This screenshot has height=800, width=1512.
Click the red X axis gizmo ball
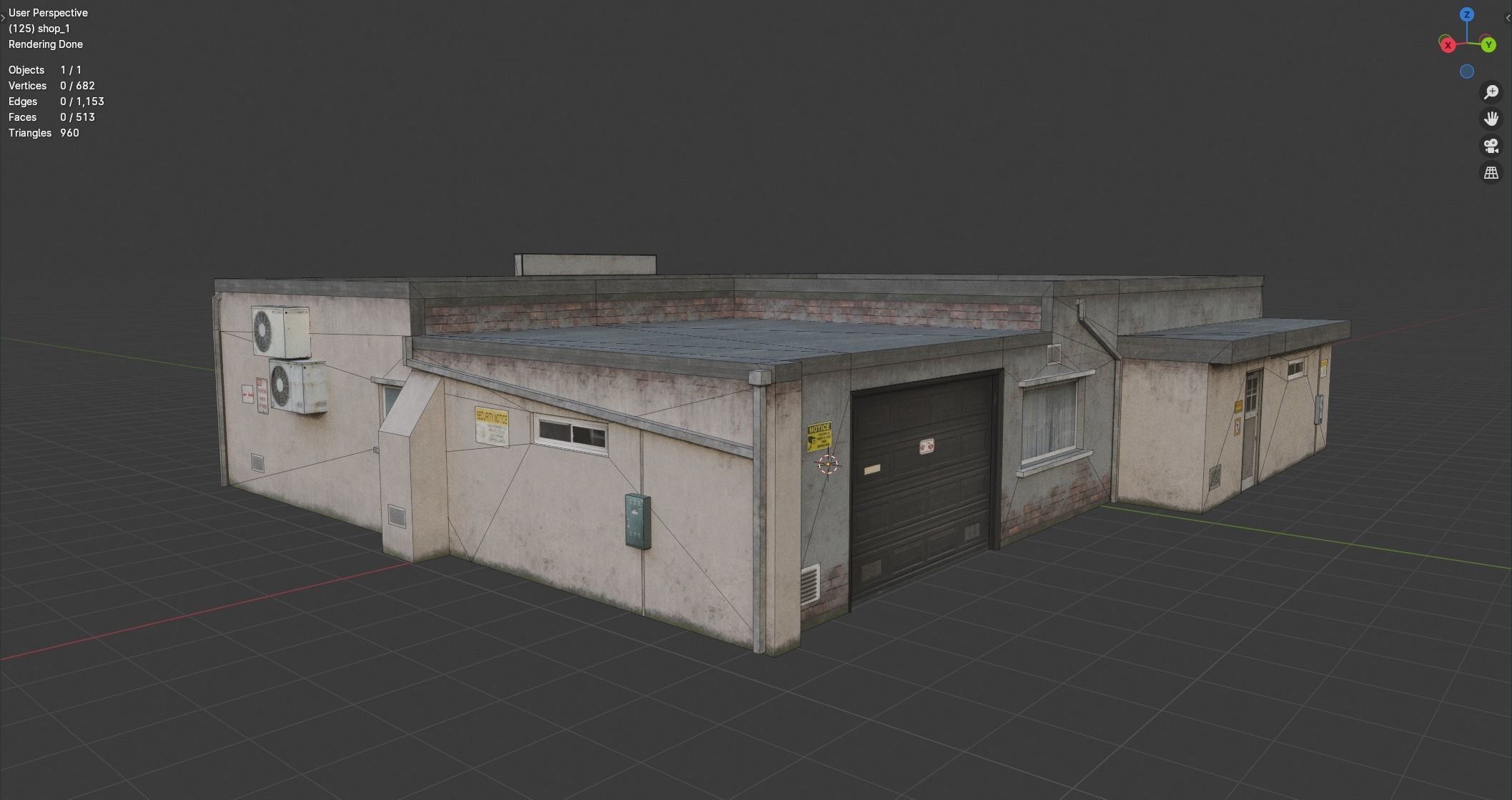[1448, 45]
